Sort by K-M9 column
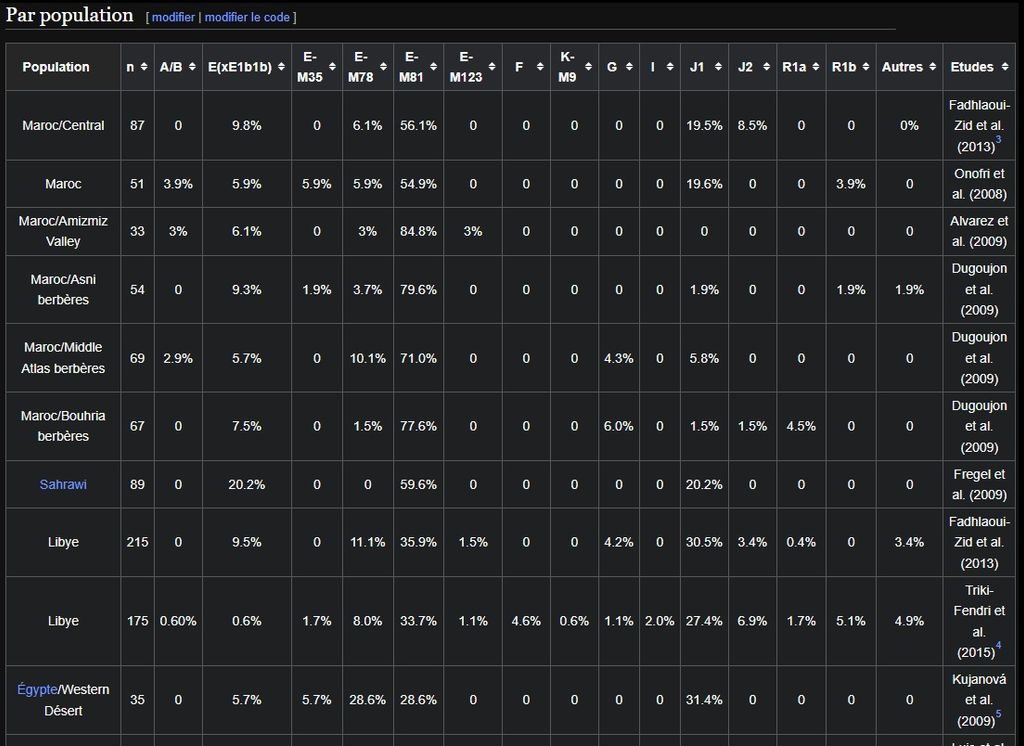1024x746 pixels. click(573, 67)
